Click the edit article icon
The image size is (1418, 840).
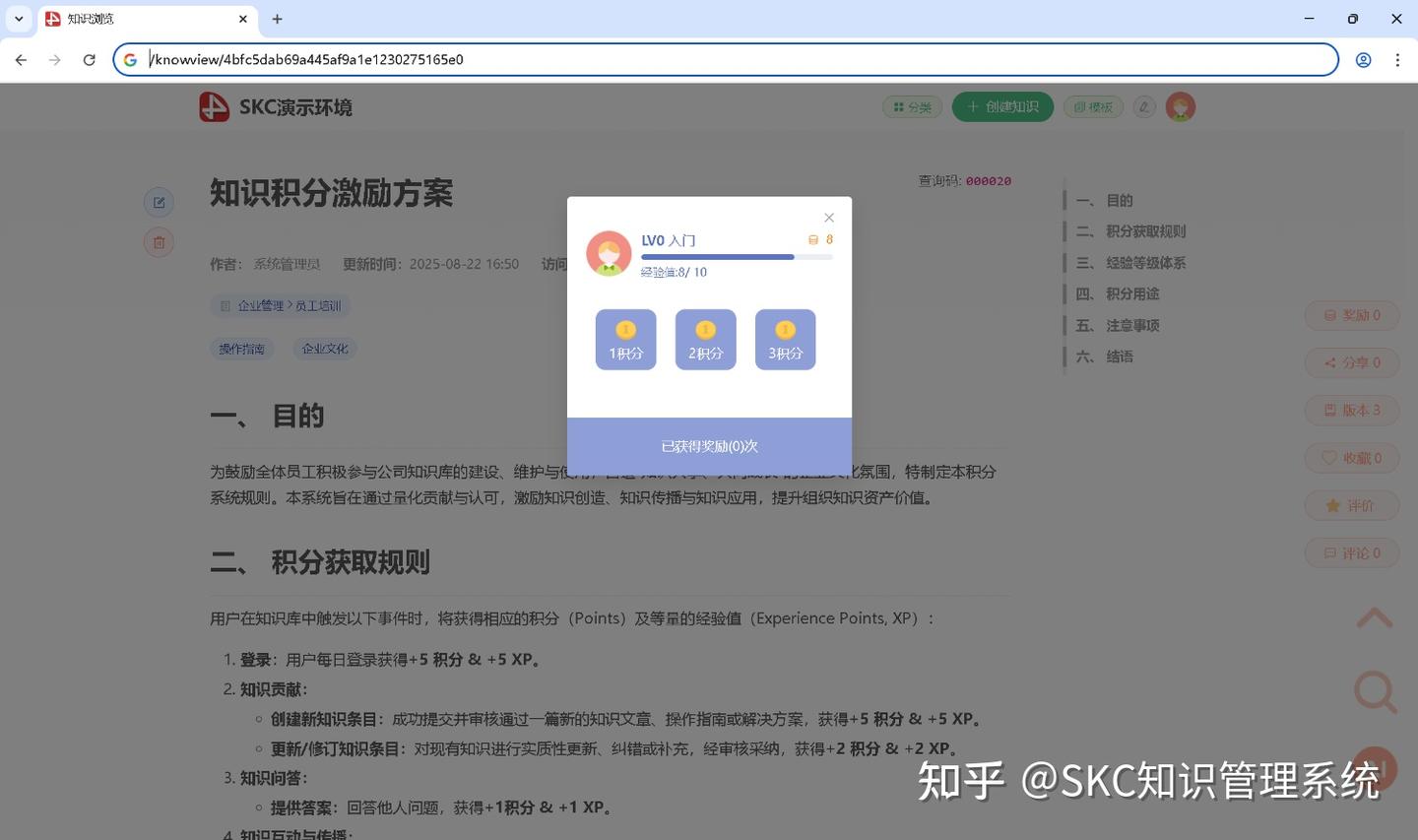tap(159, 203)
